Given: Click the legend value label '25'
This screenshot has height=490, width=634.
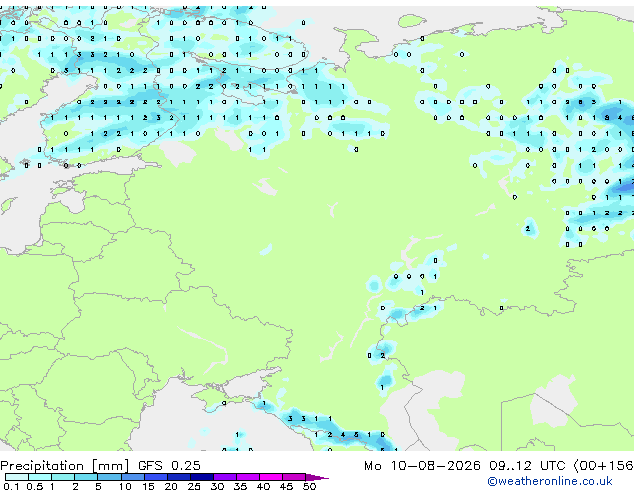Looking at the screenshot, I should point(194,486).
